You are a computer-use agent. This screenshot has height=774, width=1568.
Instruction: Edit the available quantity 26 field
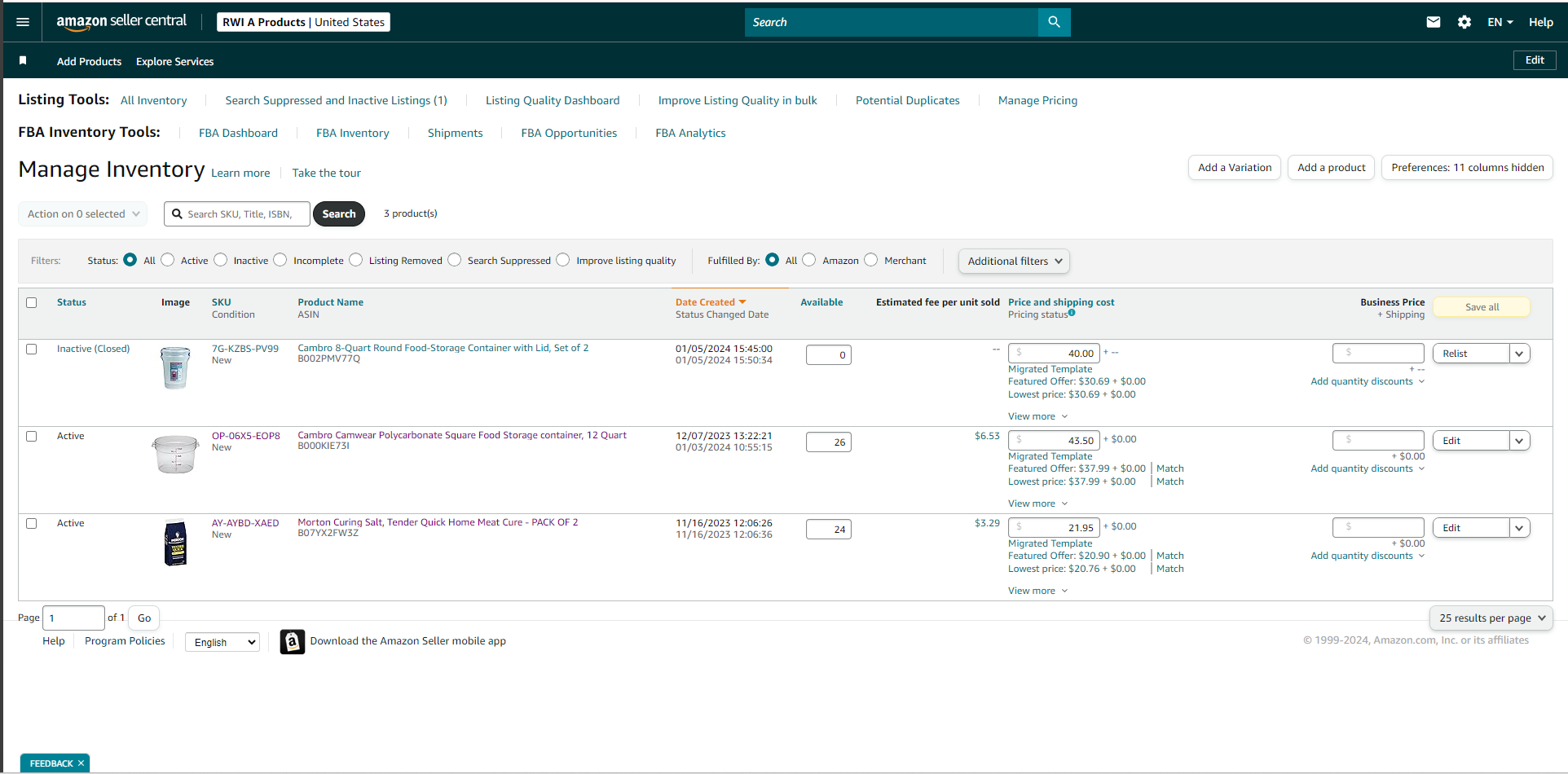click(x=829, y=442)
